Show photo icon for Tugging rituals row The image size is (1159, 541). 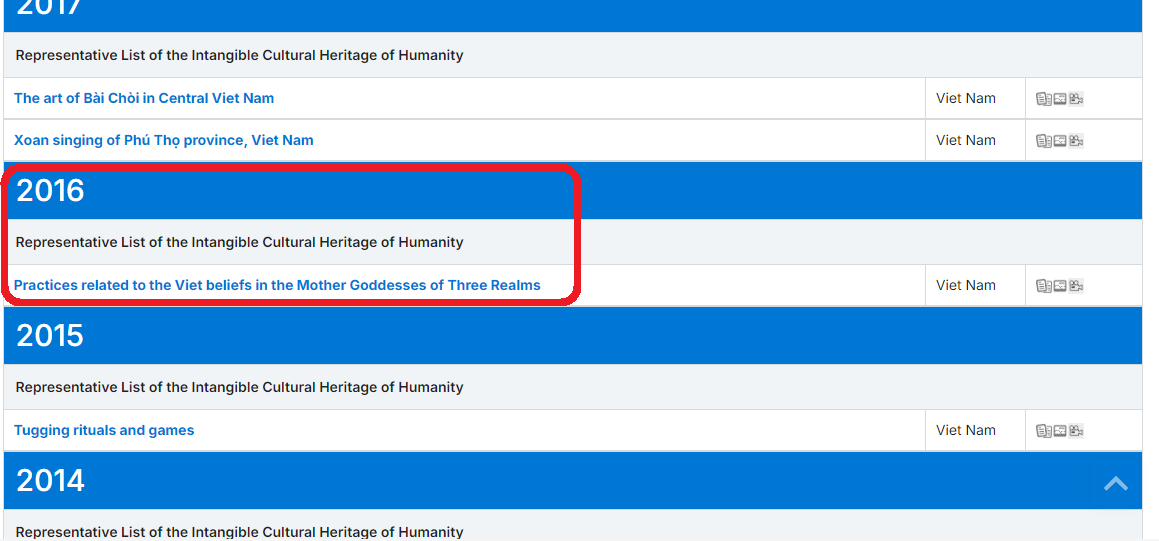point(1060,431)
